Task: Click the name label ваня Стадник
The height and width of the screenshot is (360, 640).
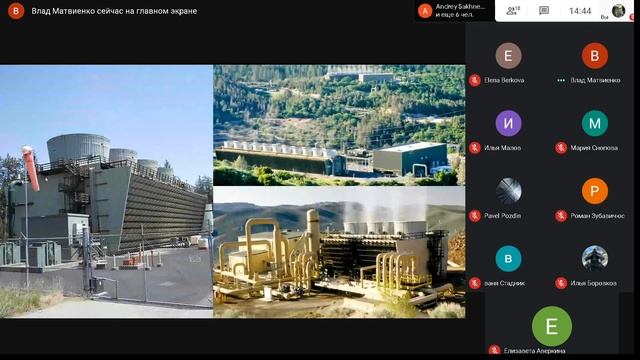Action: tap(504, 283)
